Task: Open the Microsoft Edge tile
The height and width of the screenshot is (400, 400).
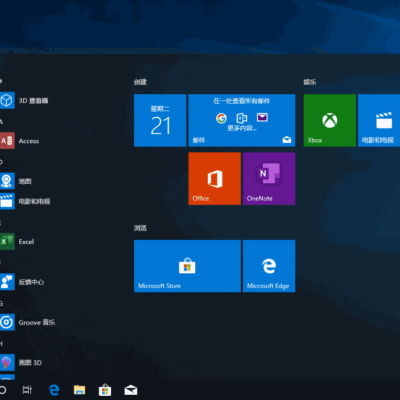Action: coord(269,266)
